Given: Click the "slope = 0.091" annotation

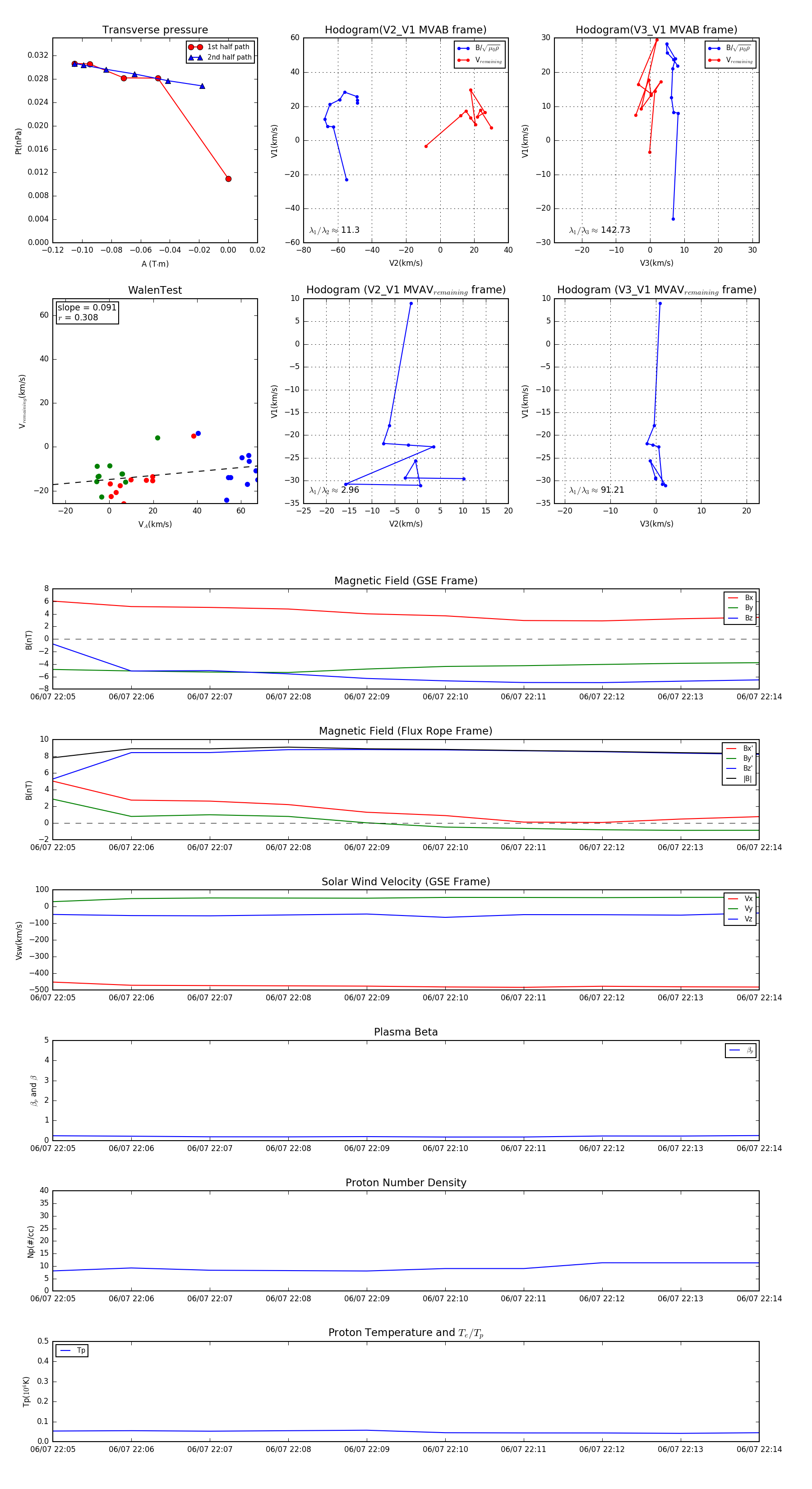Looking at the screenshot, I should point(87,308).
